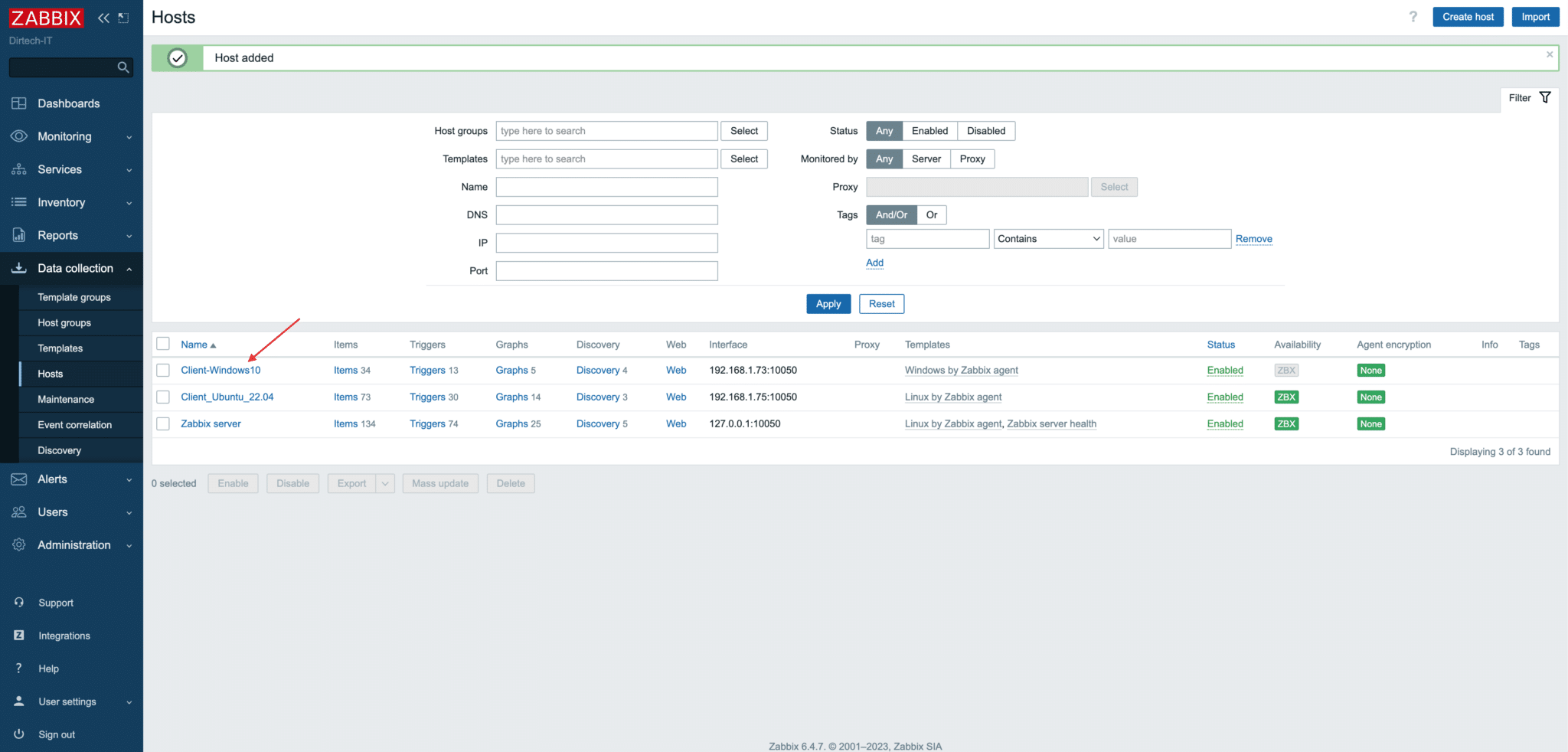This screenshot has height=752, width=1568.
Task: Check the checkbox for Zabbix server row
Action: pos(163,423)
